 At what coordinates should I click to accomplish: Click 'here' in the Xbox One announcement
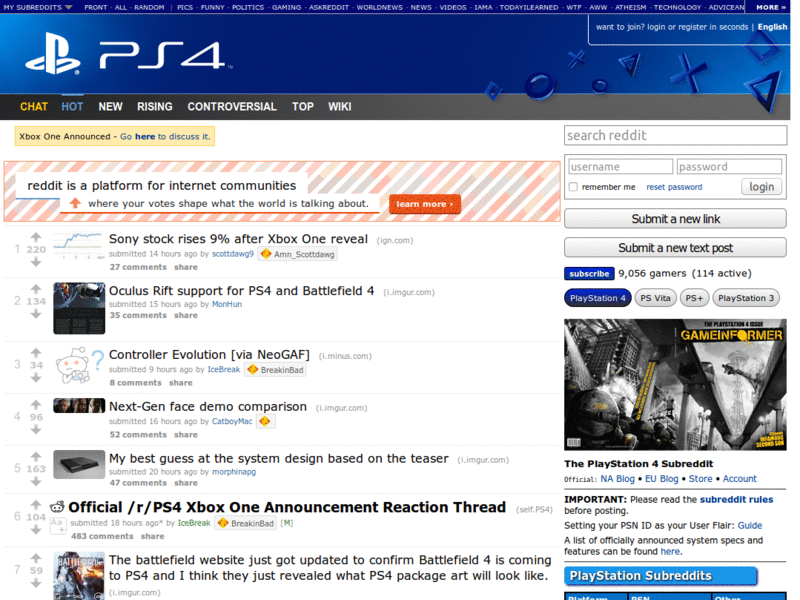[145, 136]
